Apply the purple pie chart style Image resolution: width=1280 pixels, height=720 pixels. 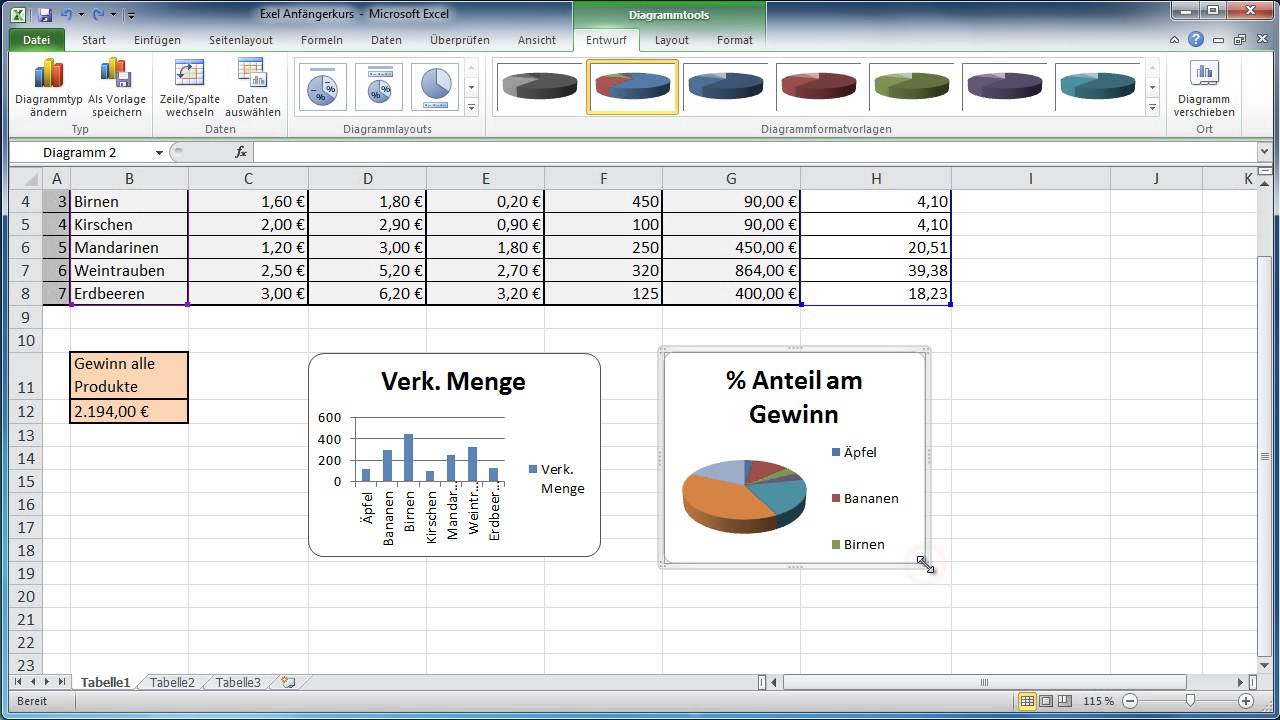(x=1004, y=87)
